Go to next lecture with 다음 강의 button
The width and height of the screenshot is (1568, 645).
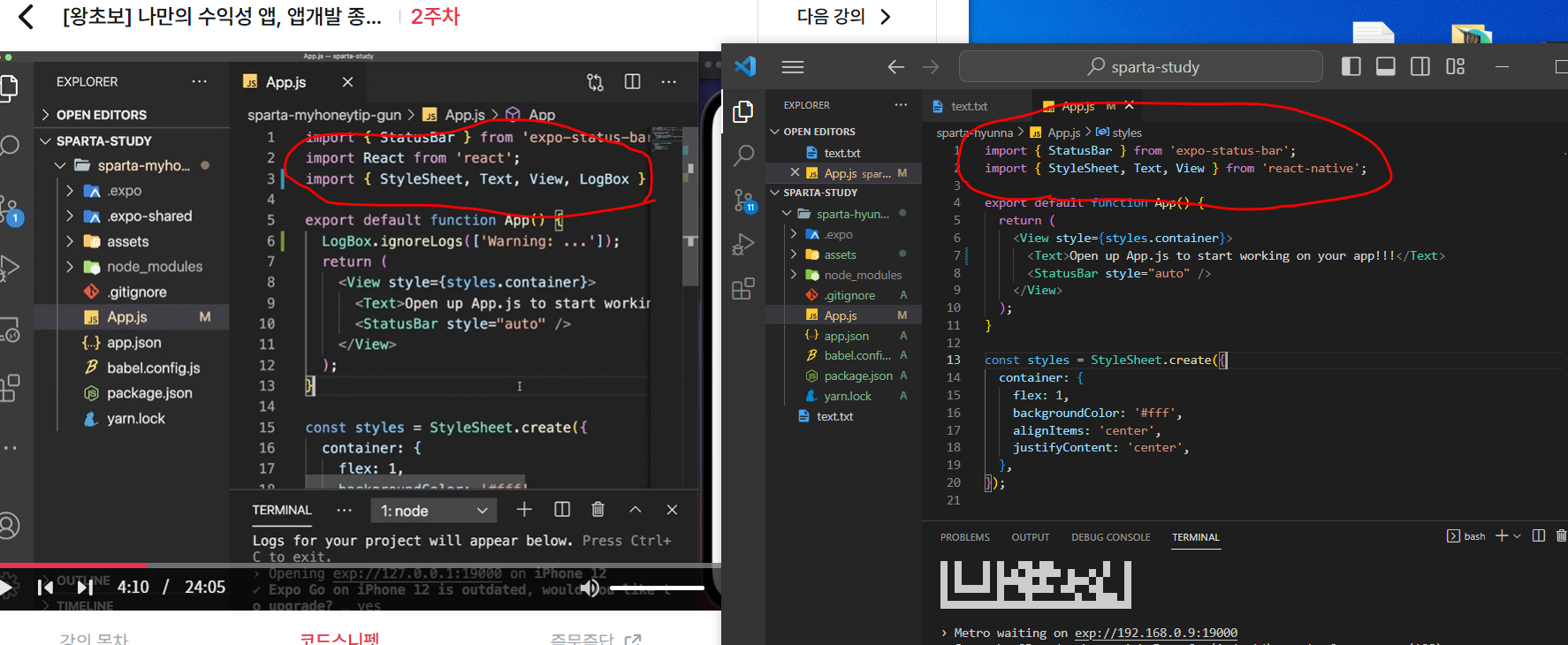(844, 16)
